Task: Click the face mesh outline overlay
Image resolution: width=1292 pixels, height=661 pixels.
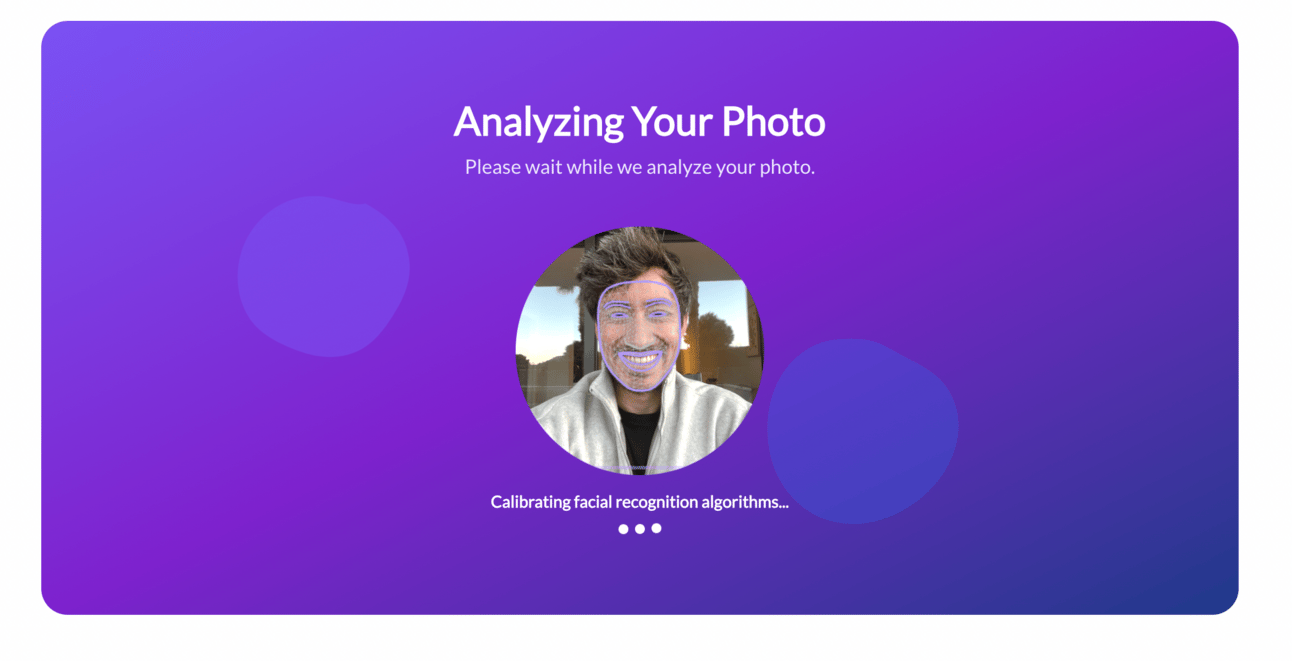Action: [639, 336]
